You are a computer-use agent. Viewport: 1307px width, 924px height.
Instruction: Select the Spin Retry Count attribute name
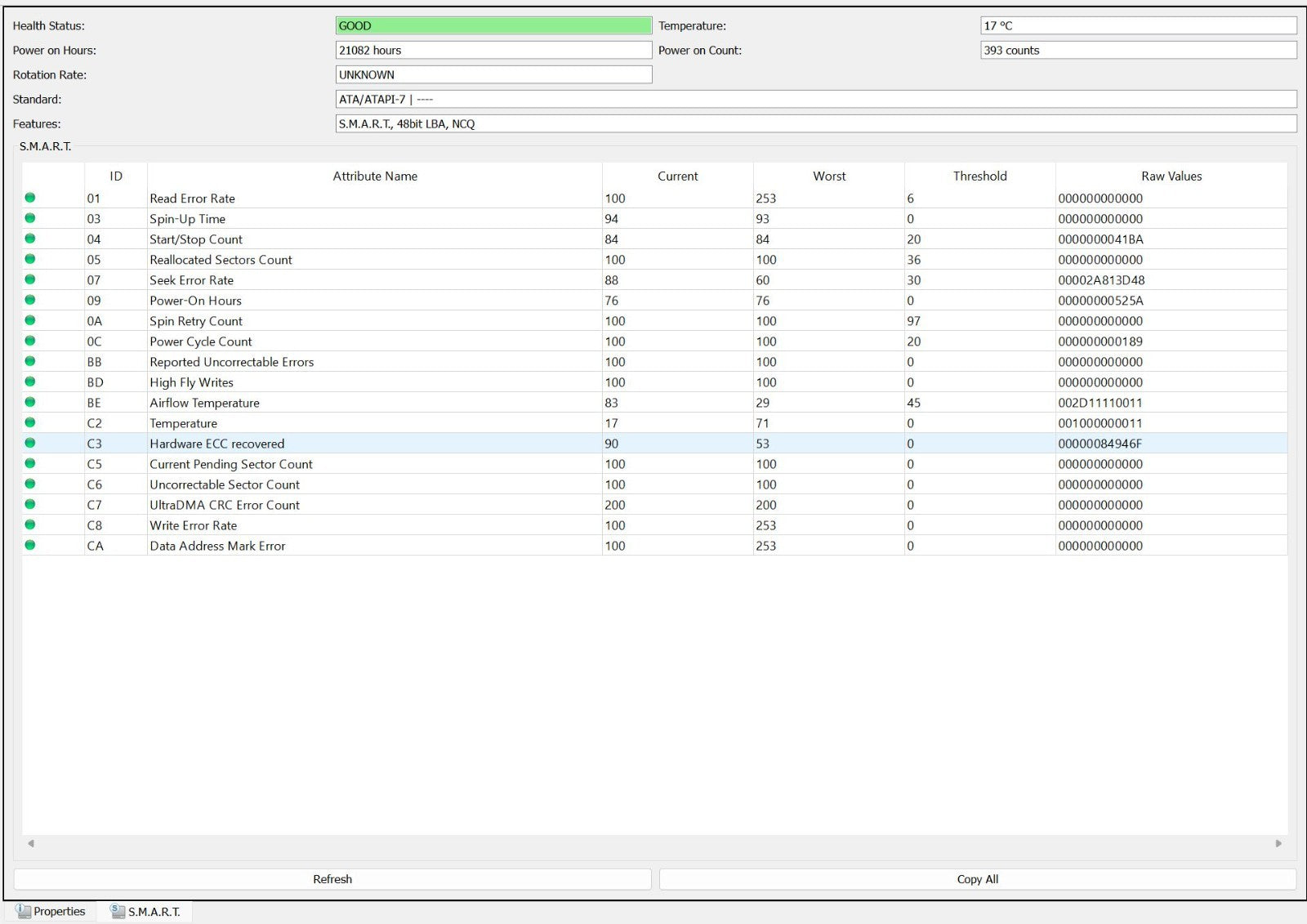coord(196,321)
